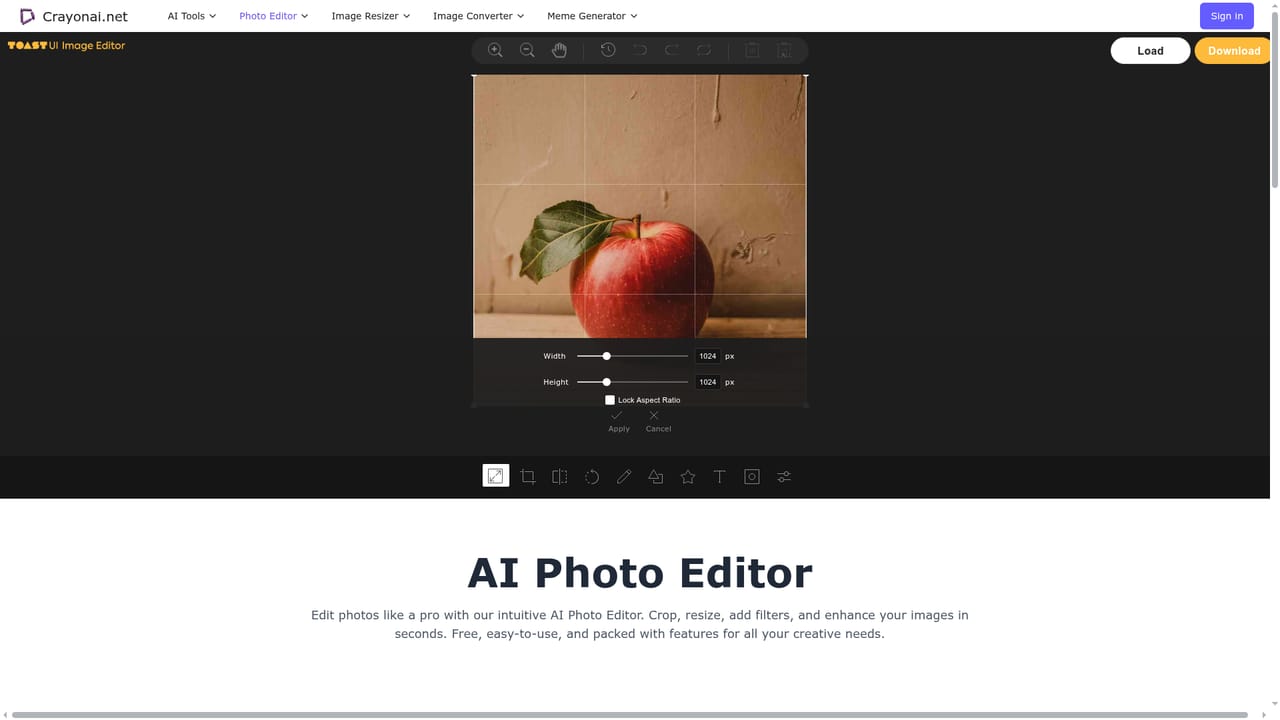Click the Width value input field
This screenshot has width=1280, height=720.
tap(707, 356)
